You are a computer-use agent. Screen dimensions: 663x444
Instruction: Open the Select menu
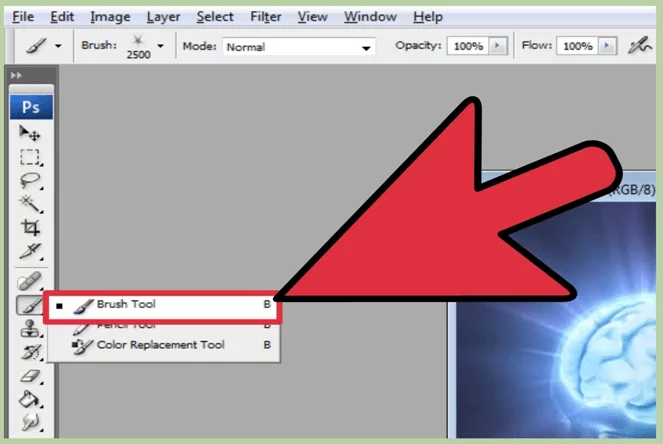point(215,17)
